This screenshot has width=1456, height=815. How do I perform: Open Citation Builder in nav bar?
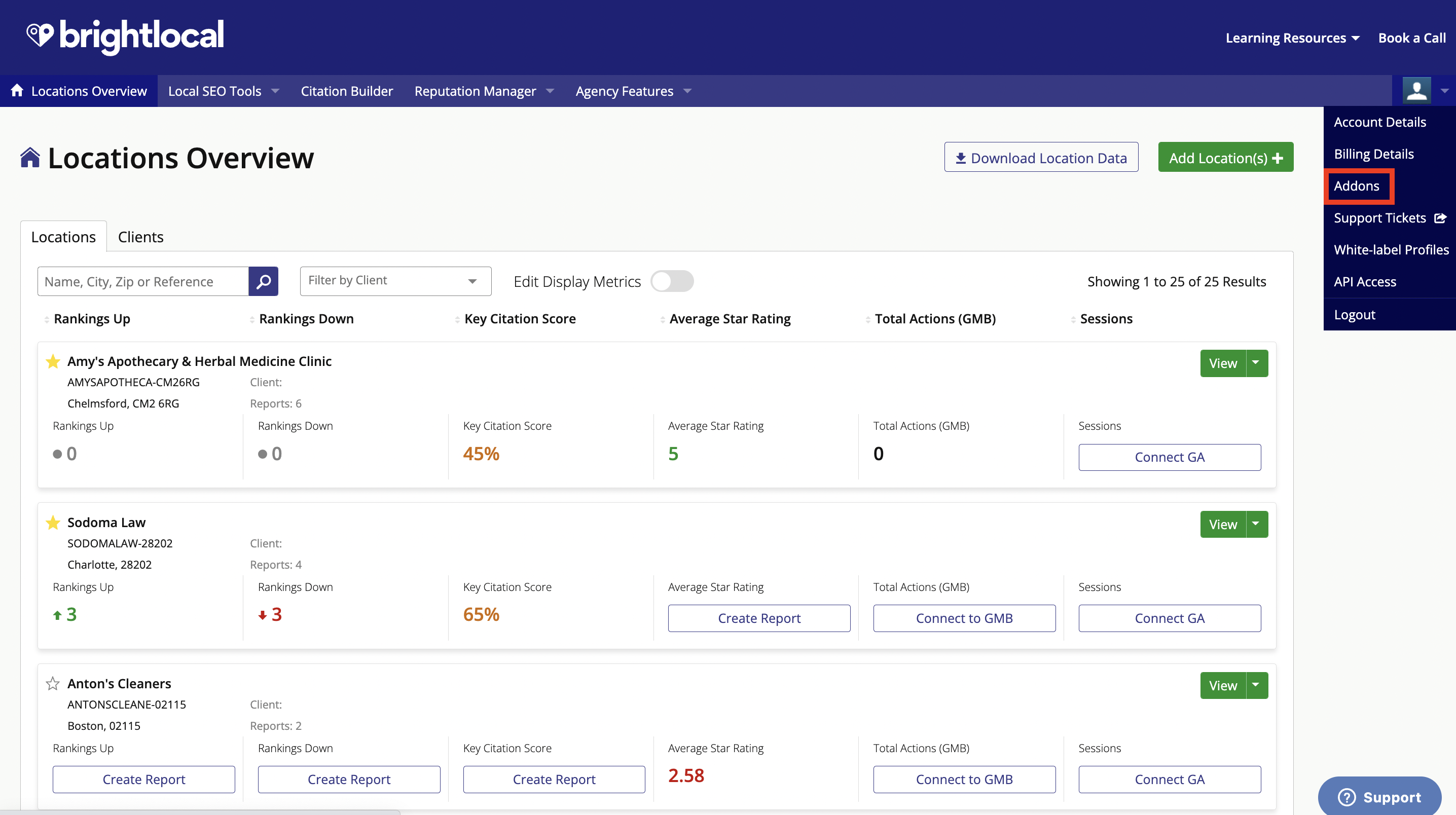click(346, 91)
